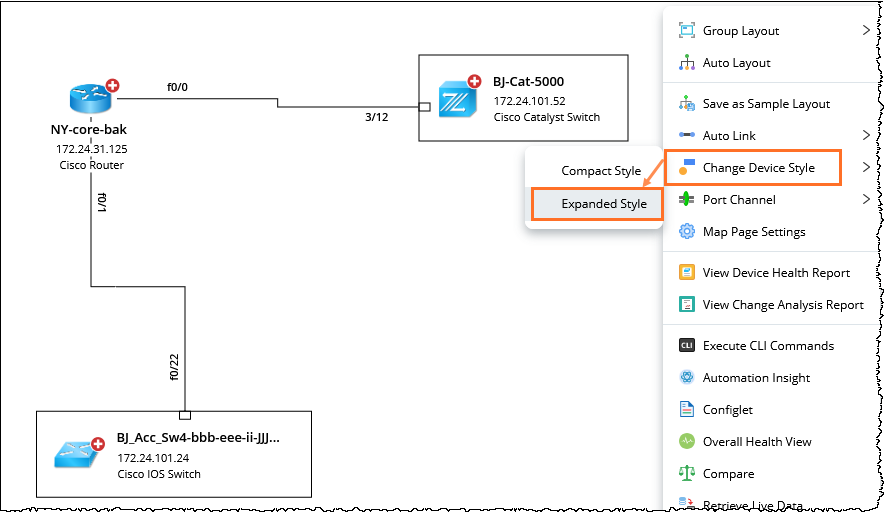Expand the Auto Link submenu arrow
Screen dimensions: 884x513
tap(866, 135)
